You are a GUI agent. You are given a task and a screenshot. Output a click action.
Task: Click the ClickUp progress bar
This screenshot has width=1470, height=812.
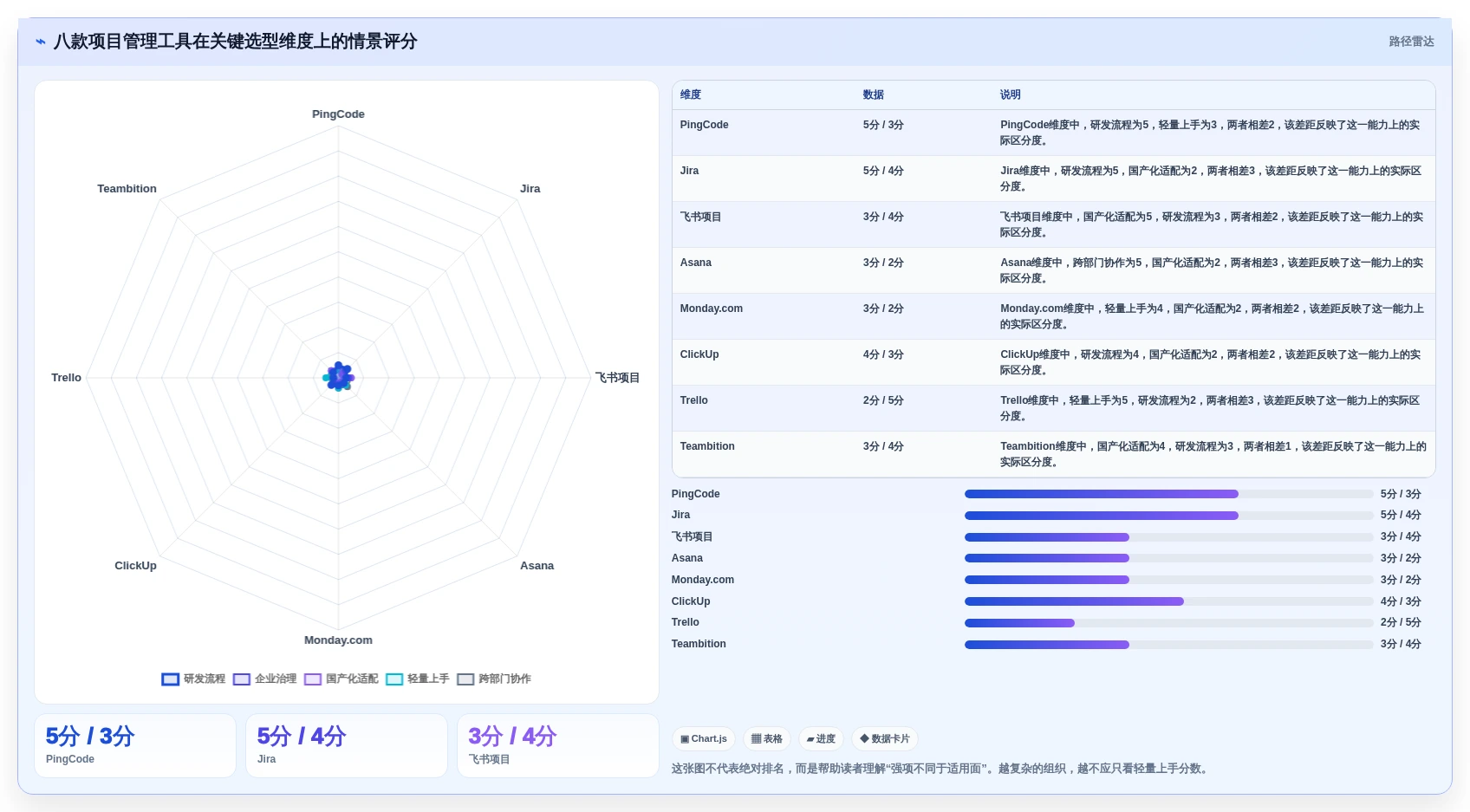click(1168, 601)
